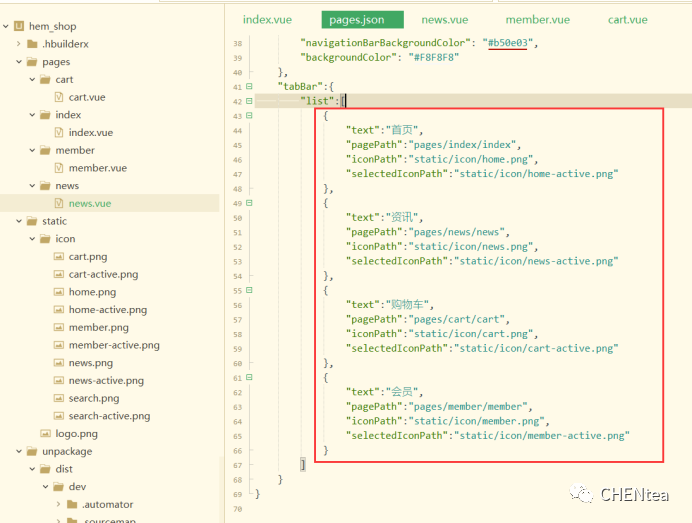
Task: Toggle code fold marker at line 49
Action: tap(249, 203)
